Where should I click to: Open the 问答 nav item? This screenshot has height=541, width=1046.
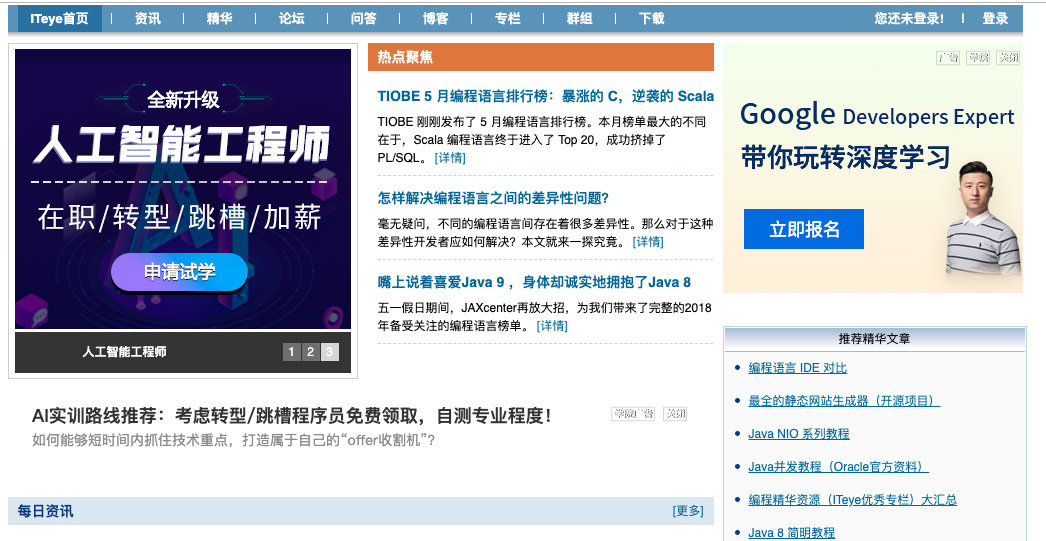(x=364, y=19)
